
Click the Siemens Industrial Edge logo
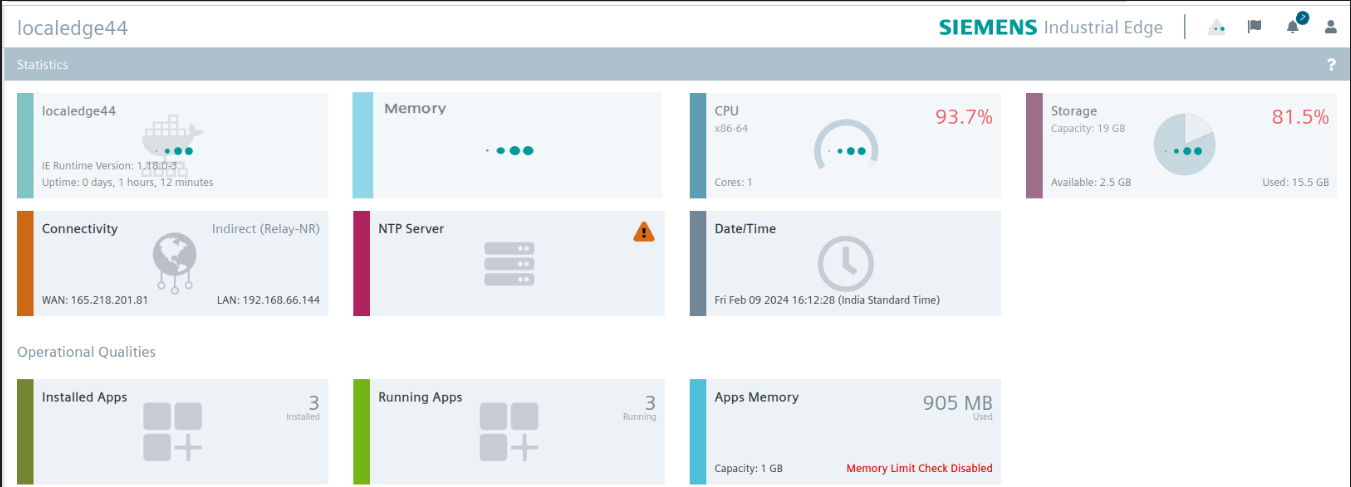[x=1050, y=27]
